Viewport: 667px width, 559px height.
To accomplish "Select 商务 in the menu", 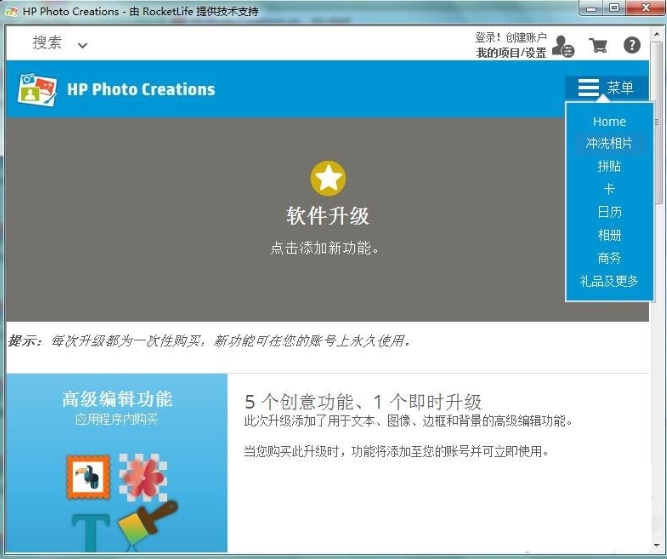I will click(609, 258).
